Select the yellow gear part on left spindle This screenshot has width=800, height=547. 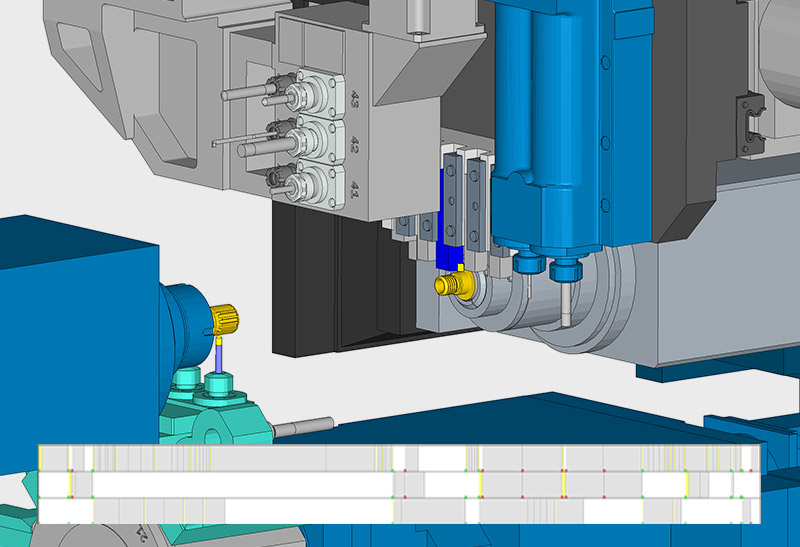225,320
